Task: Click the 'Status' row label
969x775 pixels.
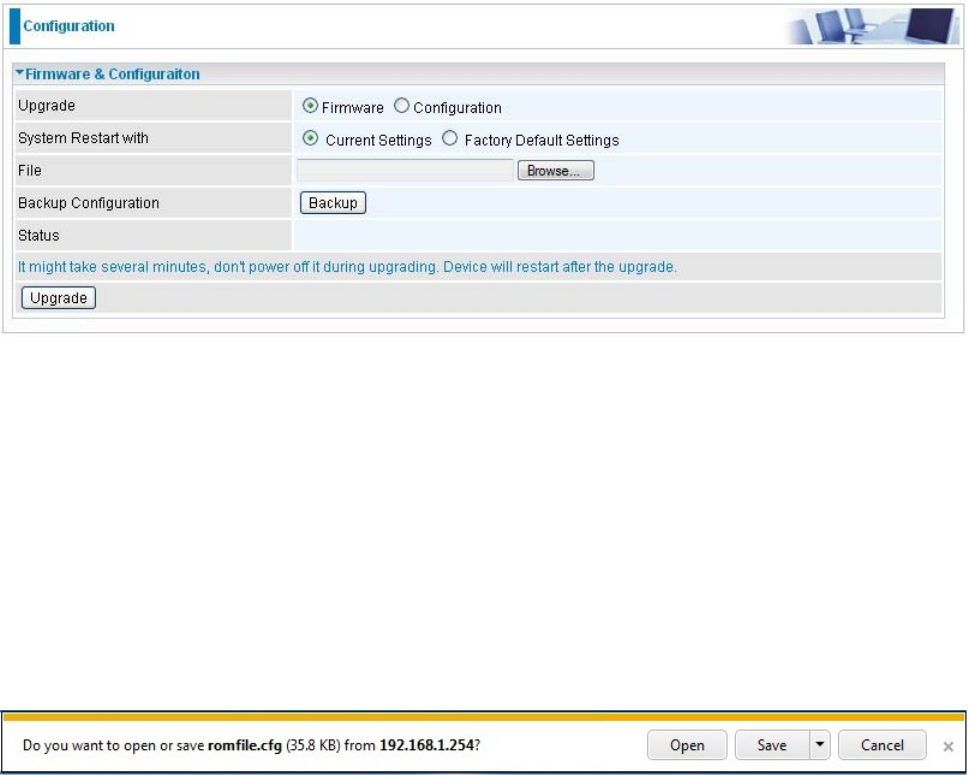Action: tap(38, 235)
